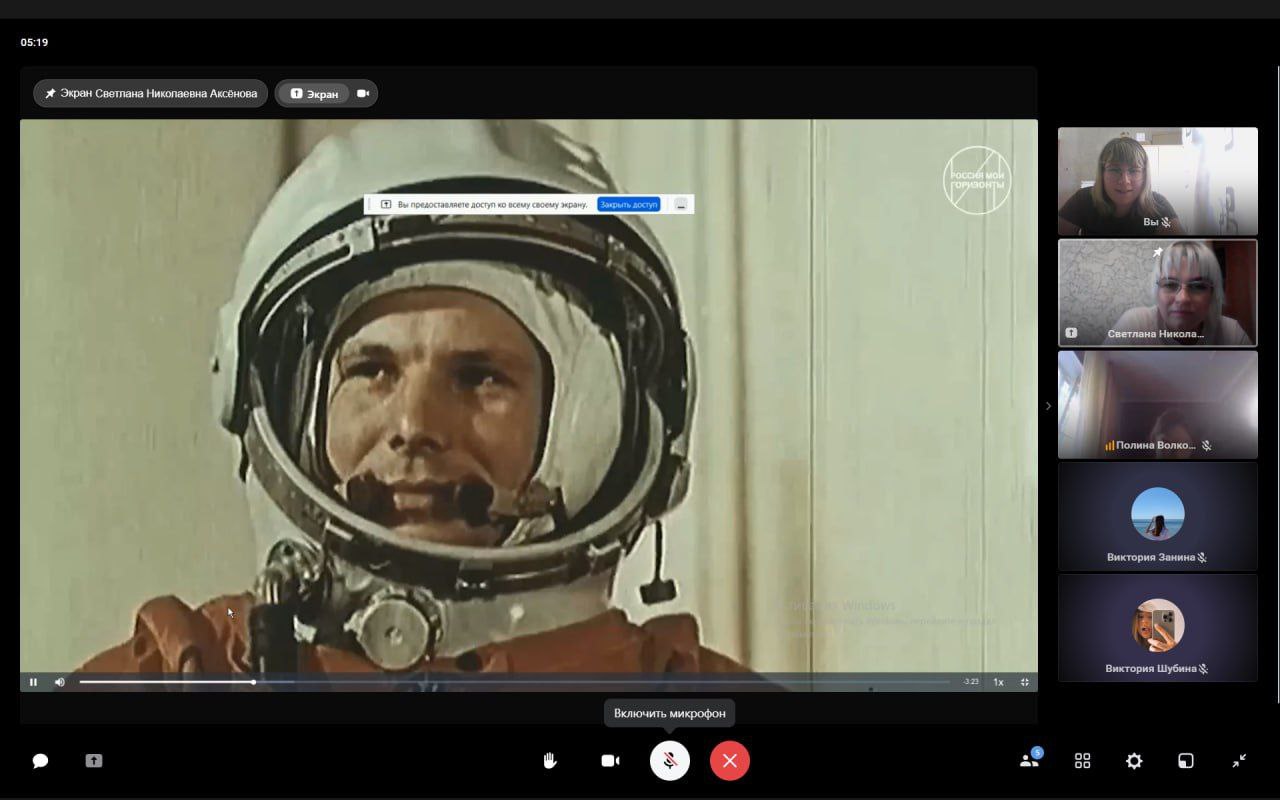This screenshot has height=800, width=1280.
Task: Select Полина Волко... video tile
Action: [x=1158, y=405]
